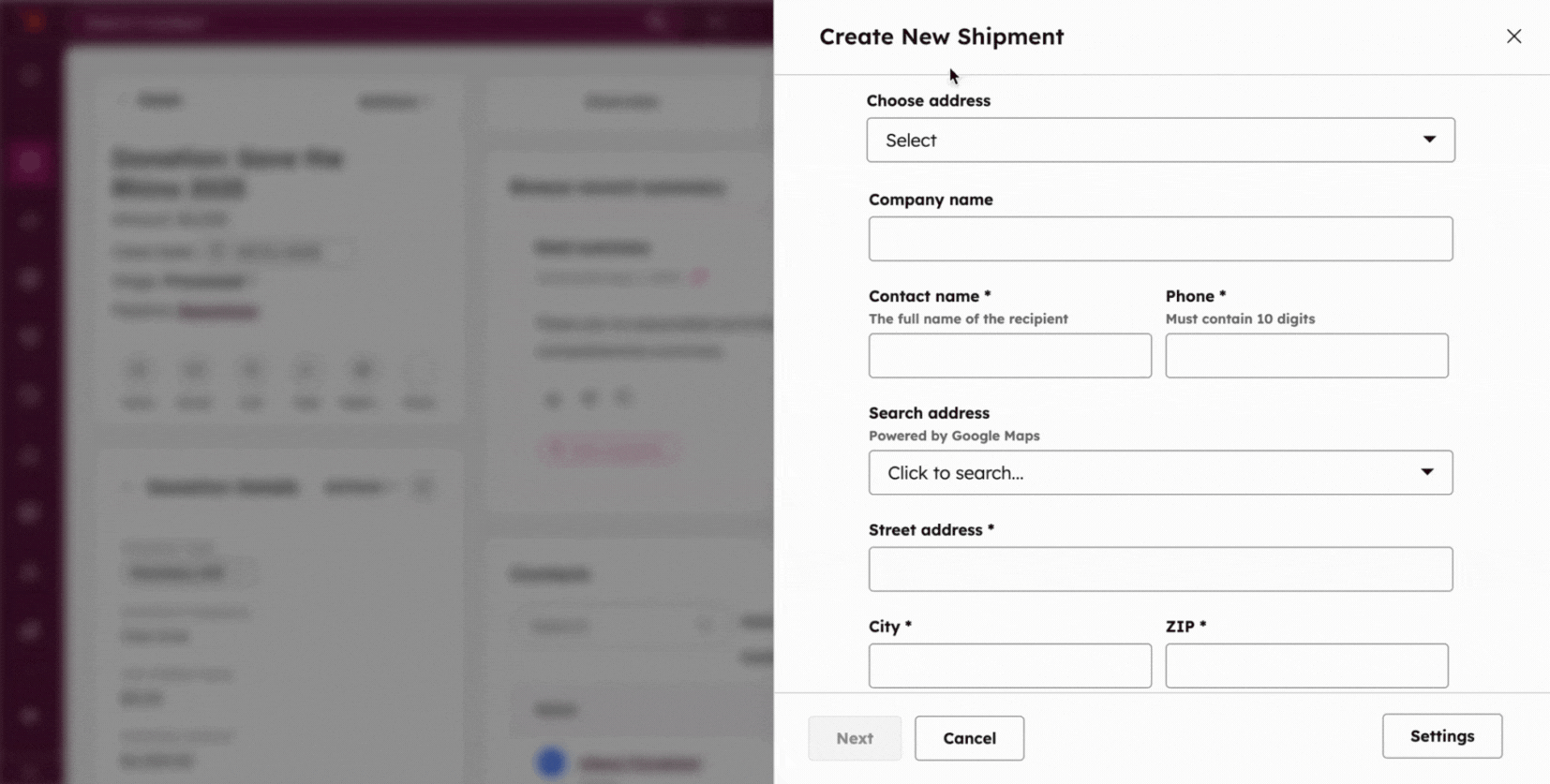This screenshot has width=1550, height=784.
Task: Click the chevron on the Choose address selector
Action: (x=1428, y=140)
